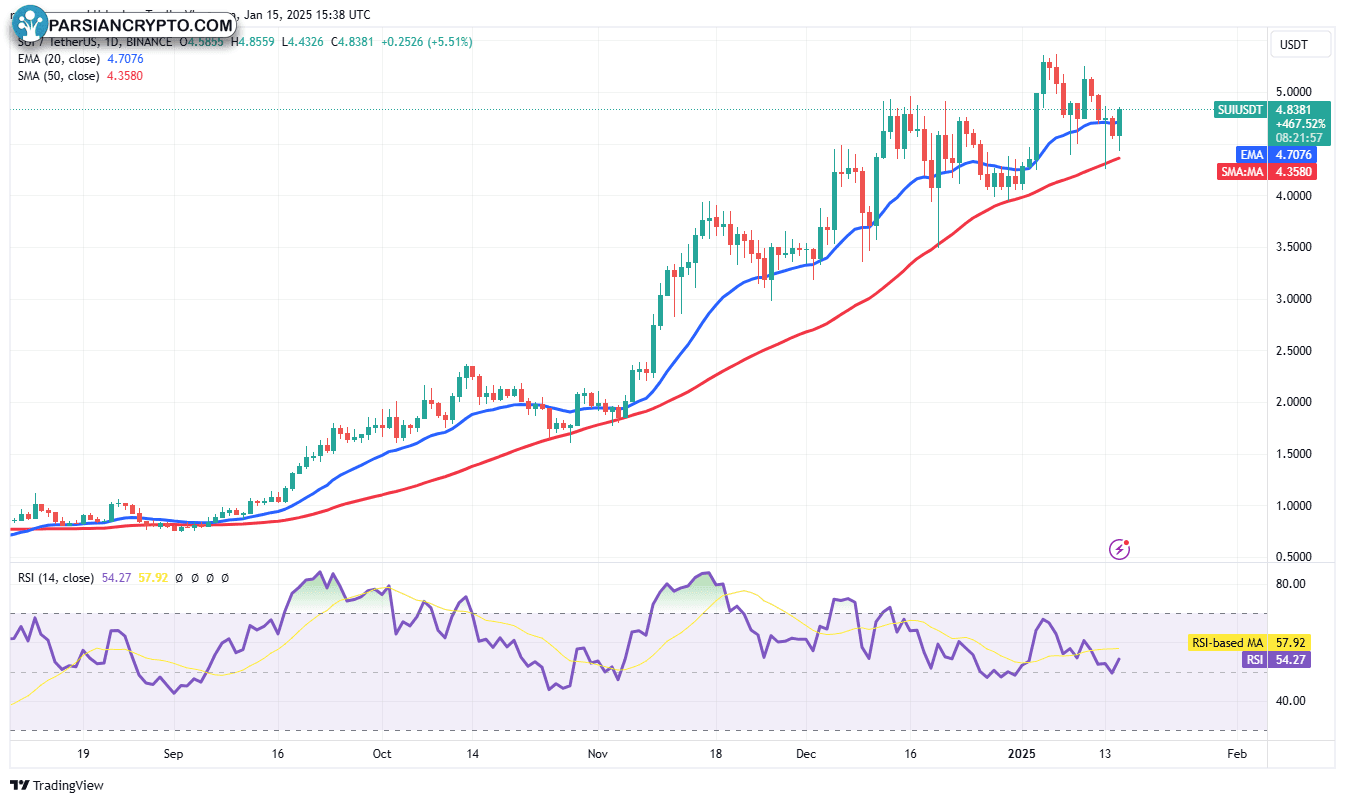This screenshot has height=803, width=1345.
Task: Click the Dec date axis label
Action: pyautogui.click(x=807, y=754)
